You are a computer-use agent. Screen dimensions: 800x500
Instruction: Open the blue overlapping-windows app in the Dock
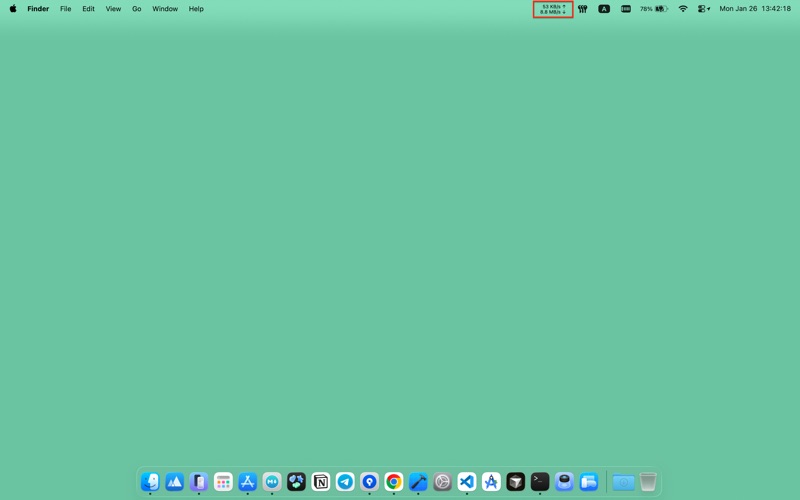(589, 482)
